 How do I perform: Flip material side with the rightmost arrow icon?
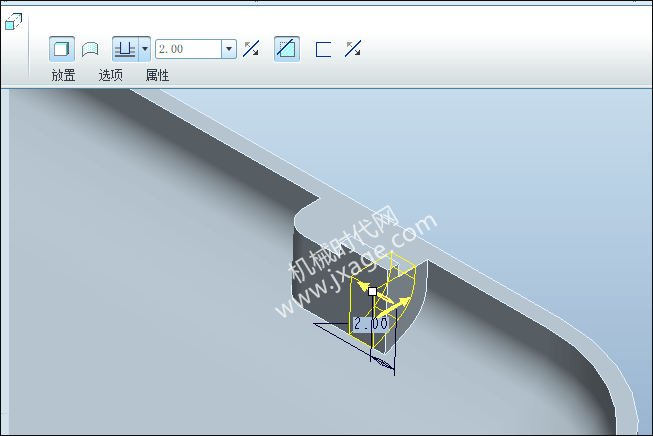353,49
